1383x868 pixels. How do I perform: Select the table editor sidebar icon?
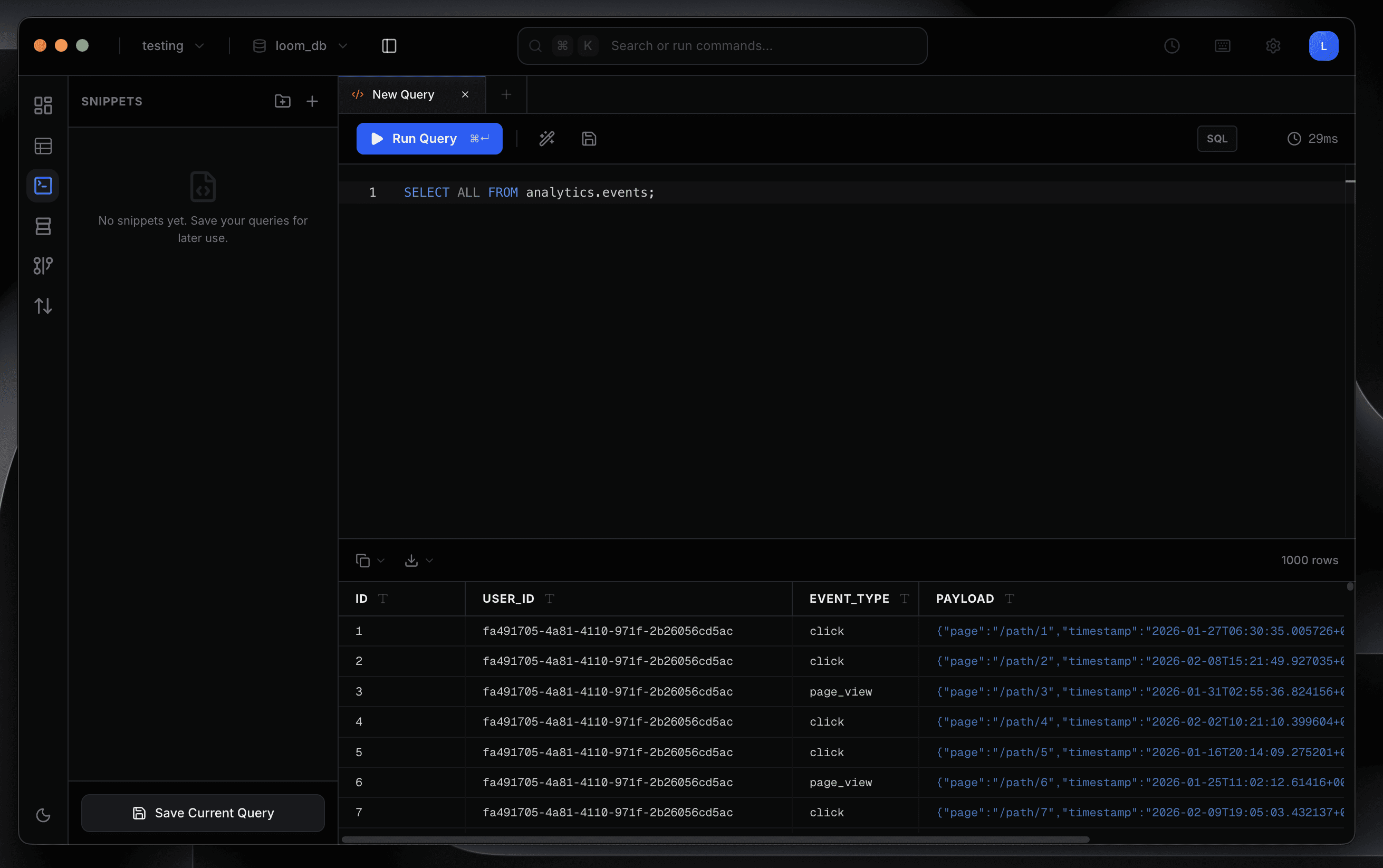point(43,146)
